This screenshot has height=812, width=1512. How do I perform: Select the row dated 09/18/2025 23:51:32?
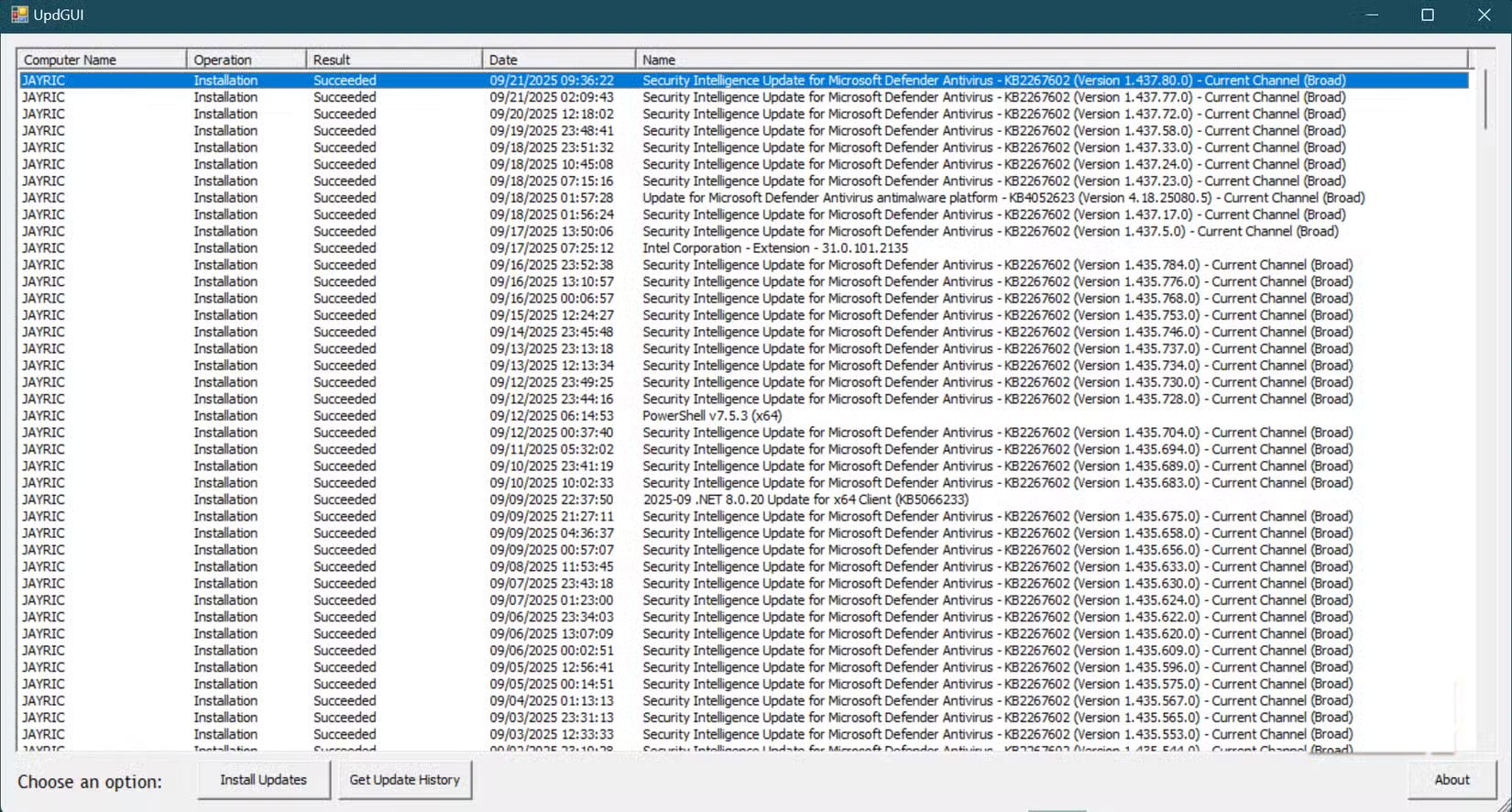click(743, 148)
